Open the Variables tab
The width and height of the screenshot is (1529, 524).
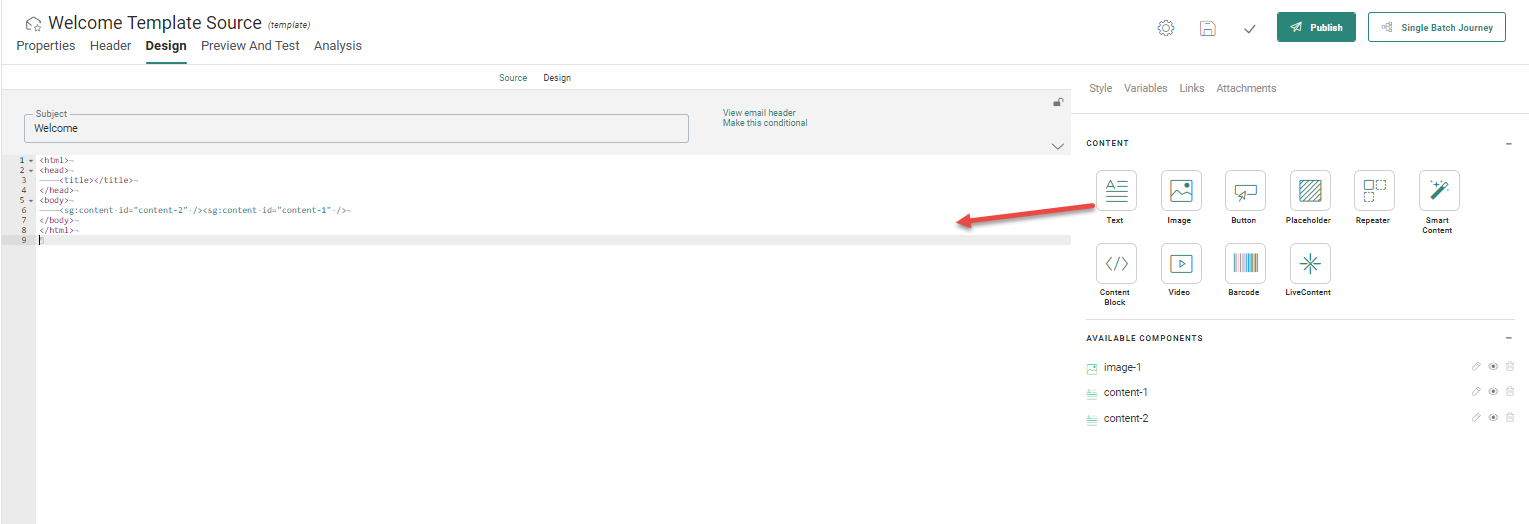1145,89
